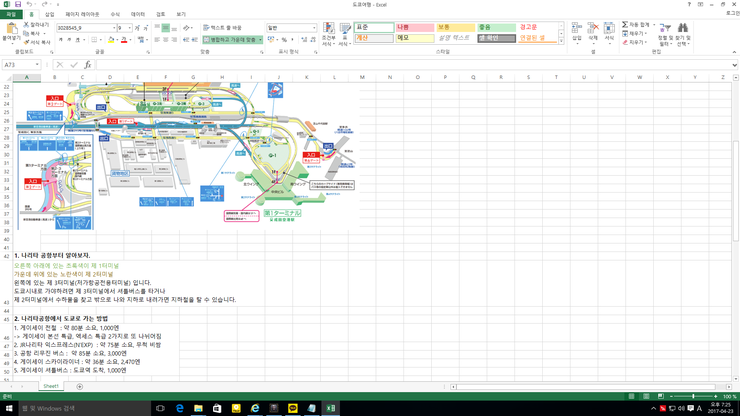Viewport: 740px width, 416px height.
Task: Click the Redo arrow icon
Action: [x=44, y=4]
